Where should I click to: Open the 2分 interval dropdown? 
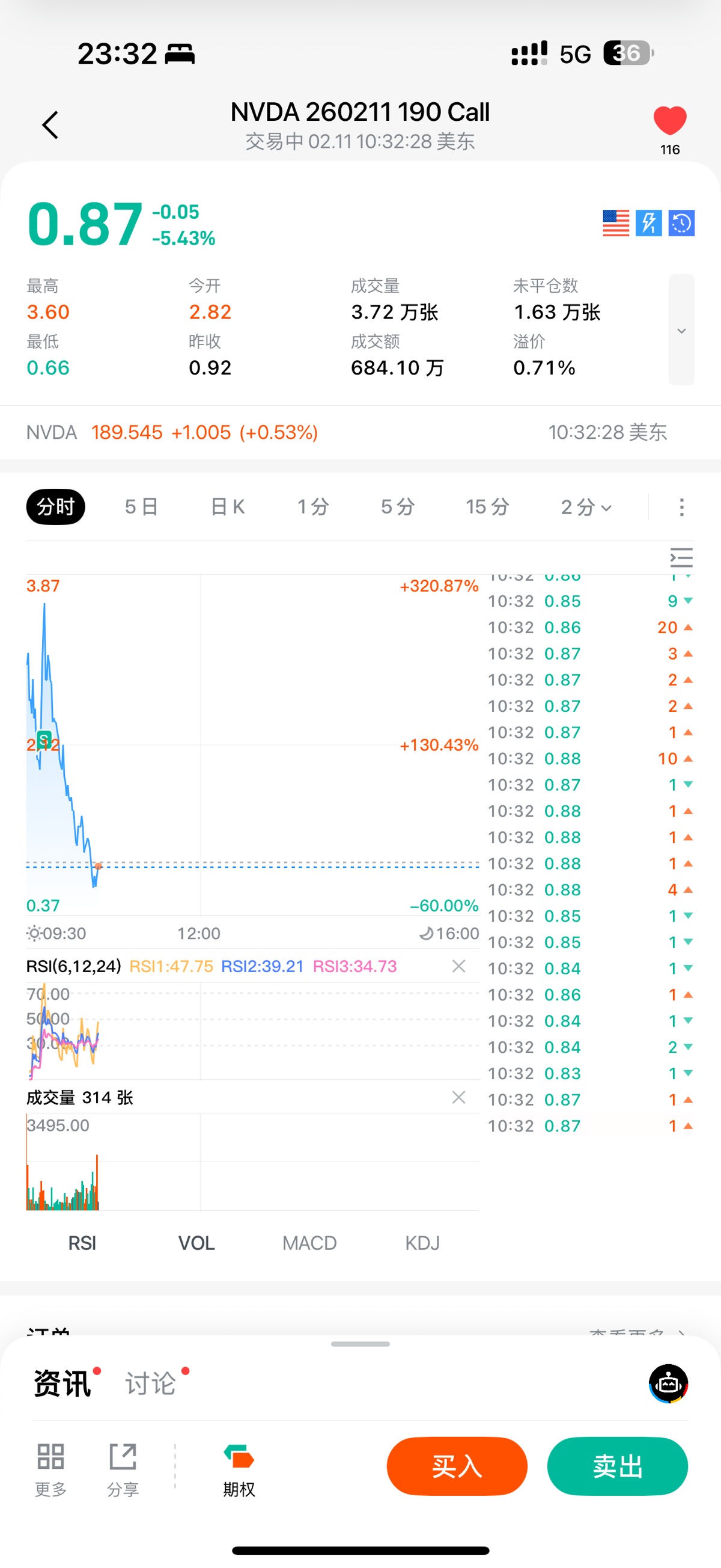pos(586,507)
